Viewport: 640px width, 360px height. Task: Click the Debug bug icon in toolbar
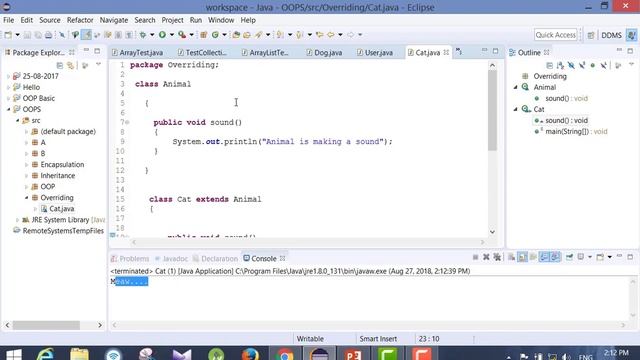tap(142, 35)
